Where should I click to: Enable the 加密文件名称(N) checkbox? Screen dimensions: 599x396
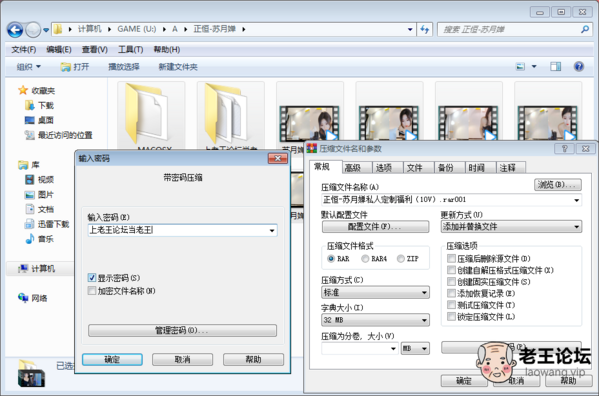92,291
